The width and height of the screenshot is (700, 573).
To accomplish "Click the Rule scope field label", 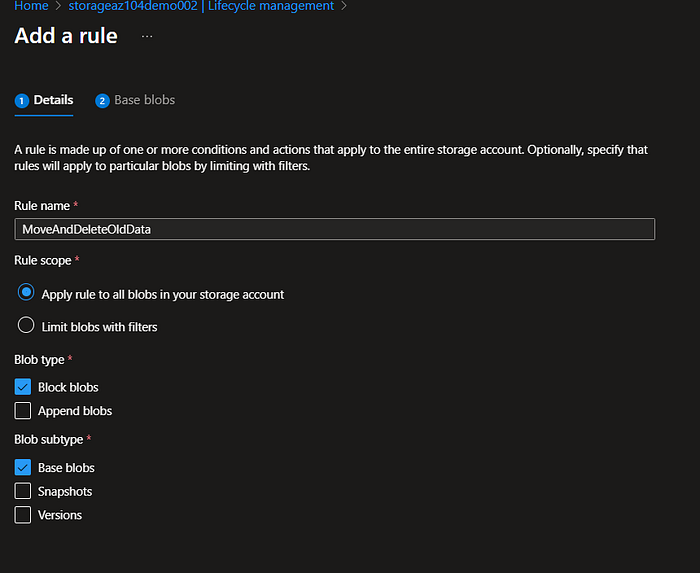I will click(42, 260).
